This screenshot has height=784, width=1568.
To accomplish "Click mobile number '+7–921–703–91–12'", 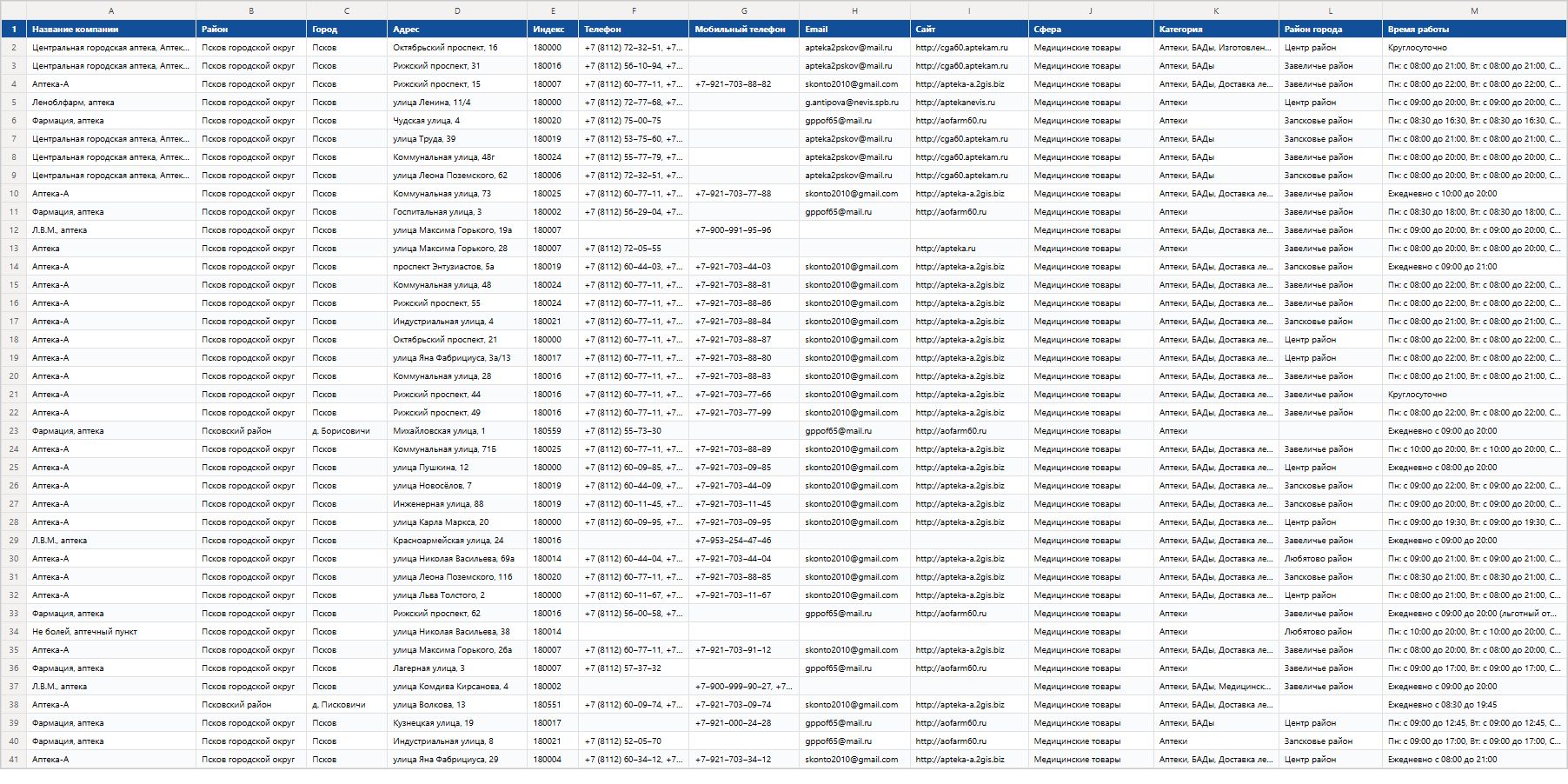I will 744,649.
